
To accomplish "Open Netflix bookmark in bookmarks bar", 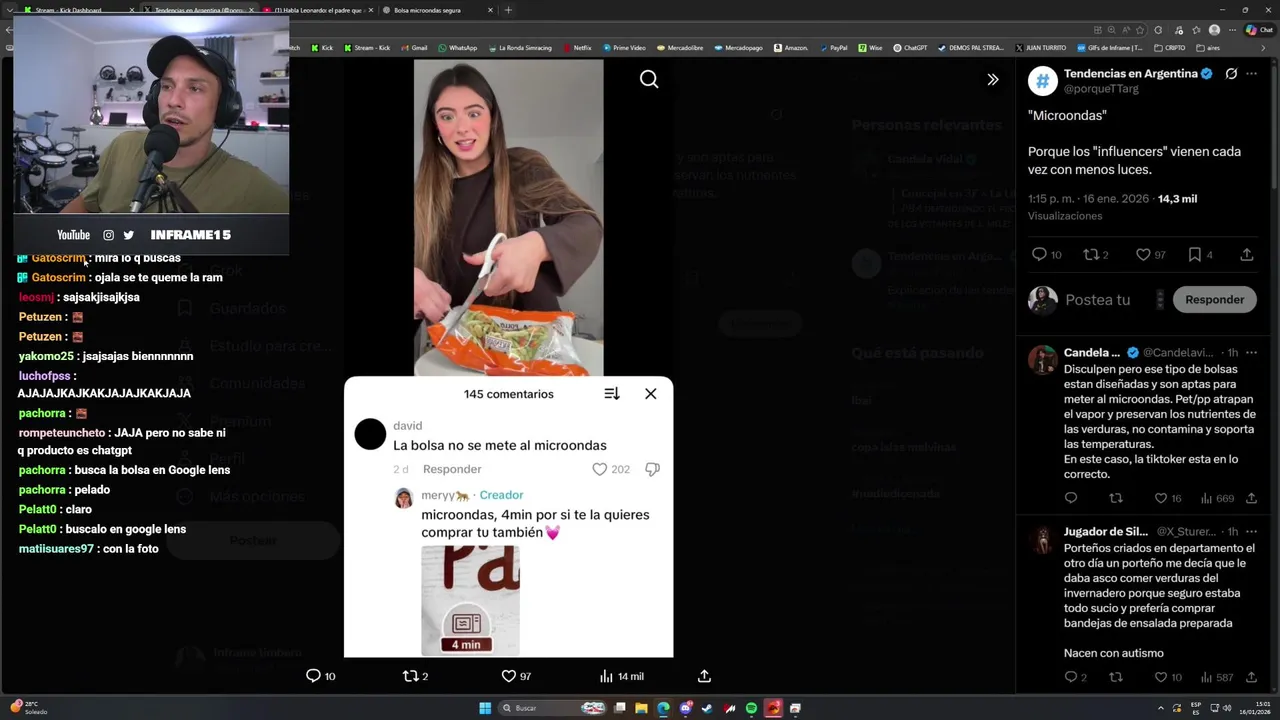I will tap(577, 47).
